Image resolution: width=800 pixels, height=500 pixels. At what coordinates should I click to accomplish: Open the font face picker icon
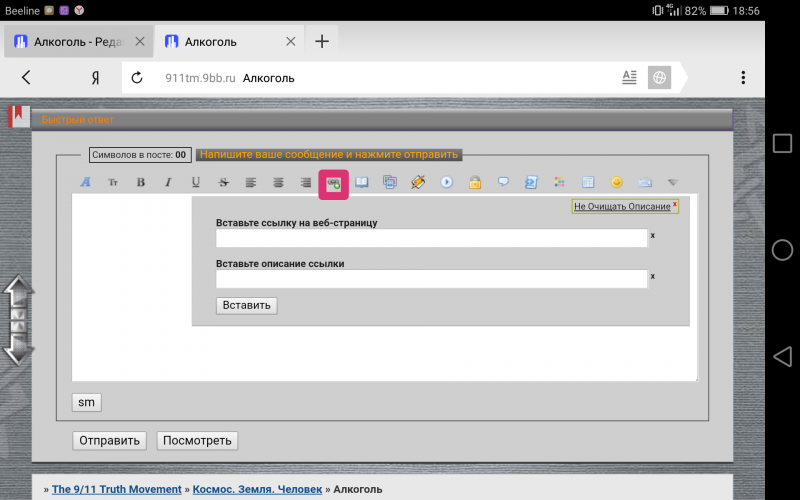click(86, 182)
